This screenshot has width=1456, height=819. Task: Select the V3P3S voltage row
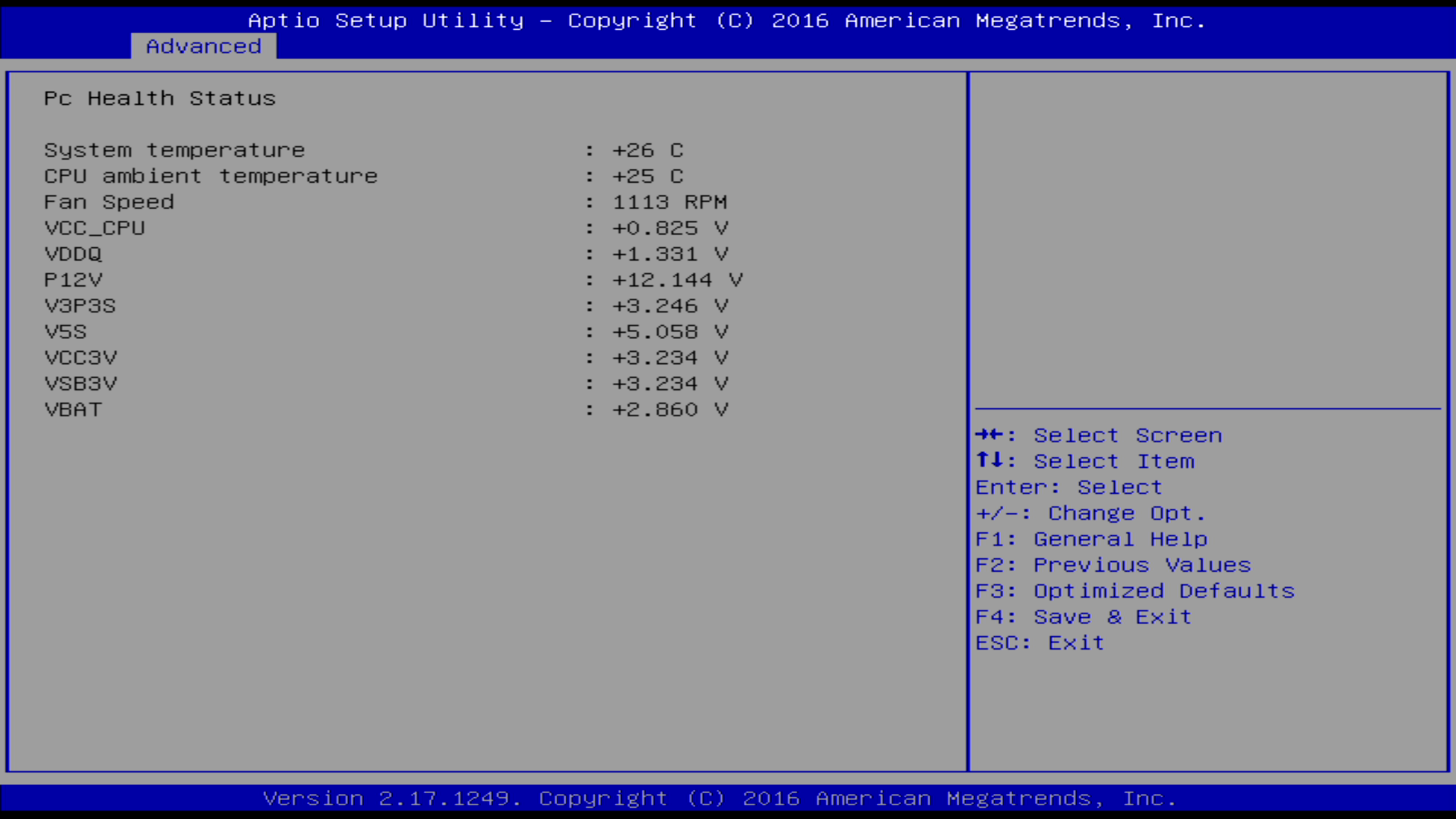pos(80,306)
